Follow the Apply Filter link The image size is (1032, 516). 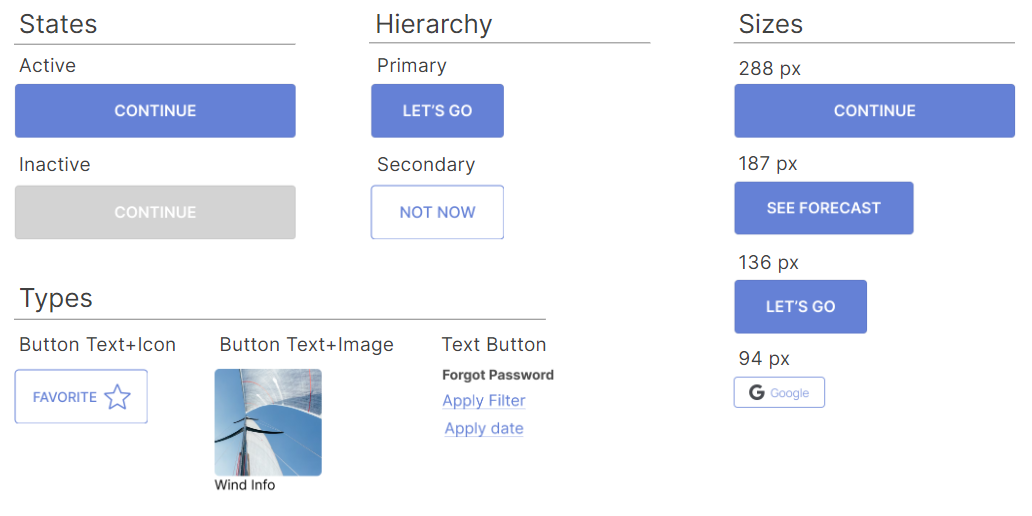tap(484, 401)
